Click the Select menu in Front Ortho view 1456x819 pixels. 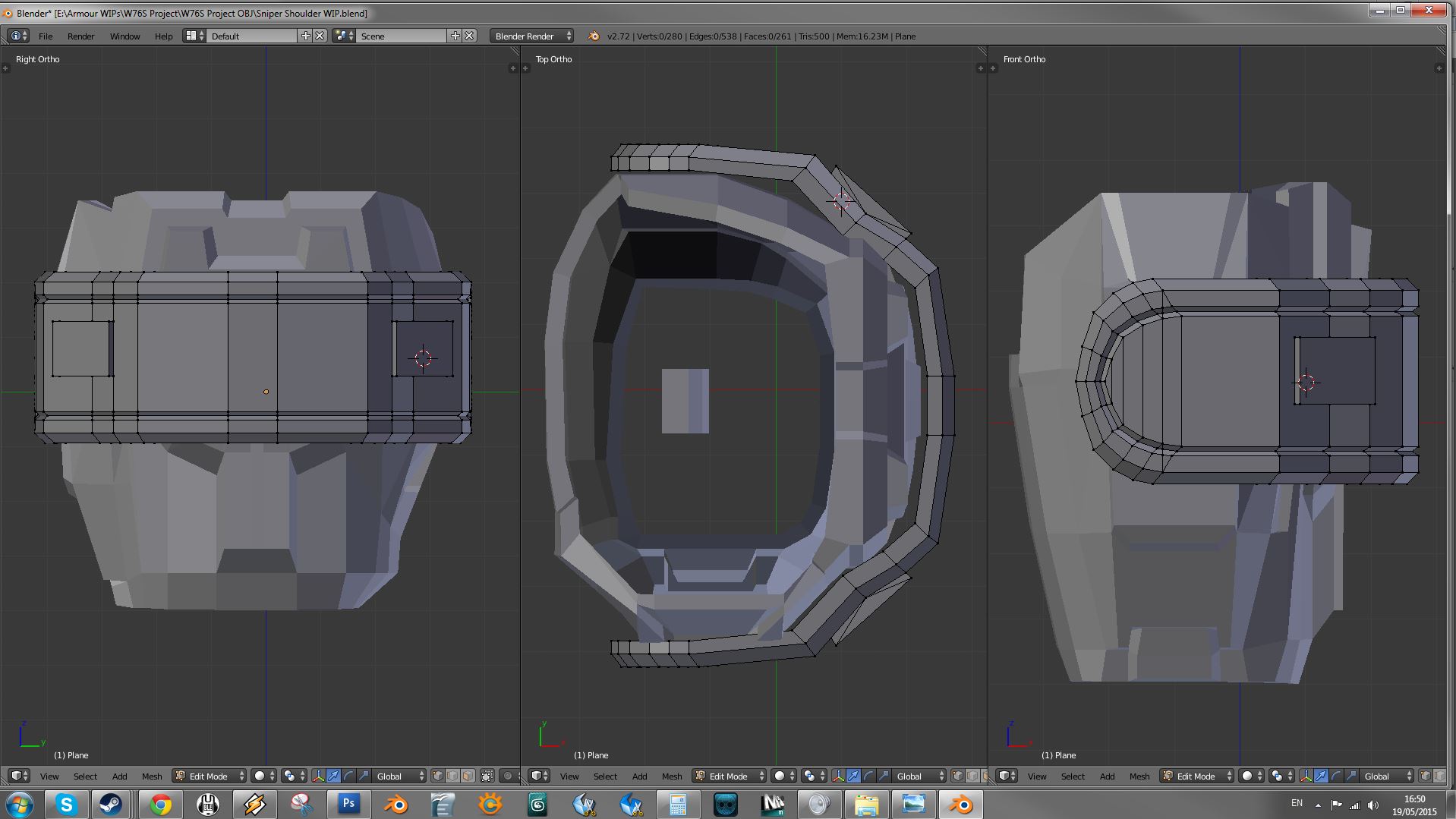click(1073, 776)
